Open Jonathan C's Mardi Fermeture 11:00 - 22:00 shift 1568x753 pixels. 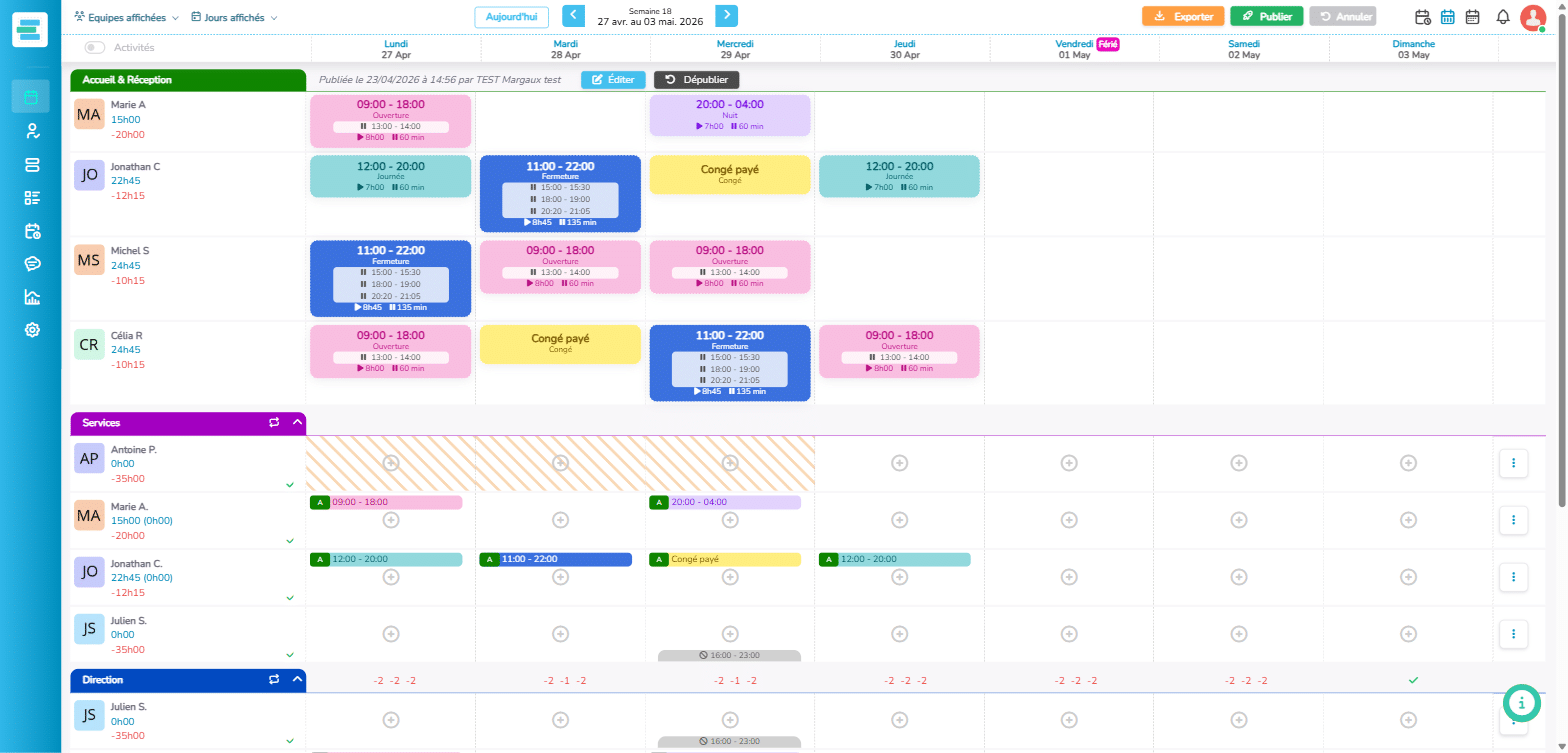click(560, 194)
